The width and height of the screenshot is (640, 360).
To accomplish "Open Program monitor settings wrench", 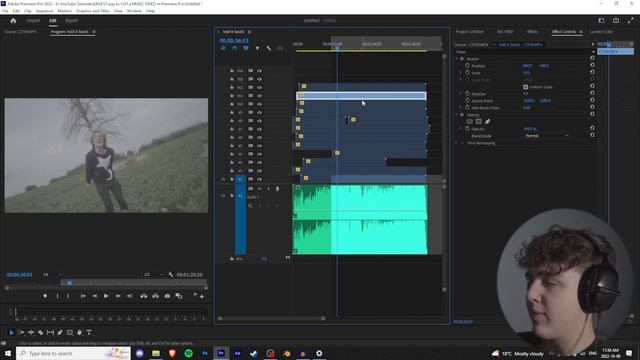I will tap(171, 275).
